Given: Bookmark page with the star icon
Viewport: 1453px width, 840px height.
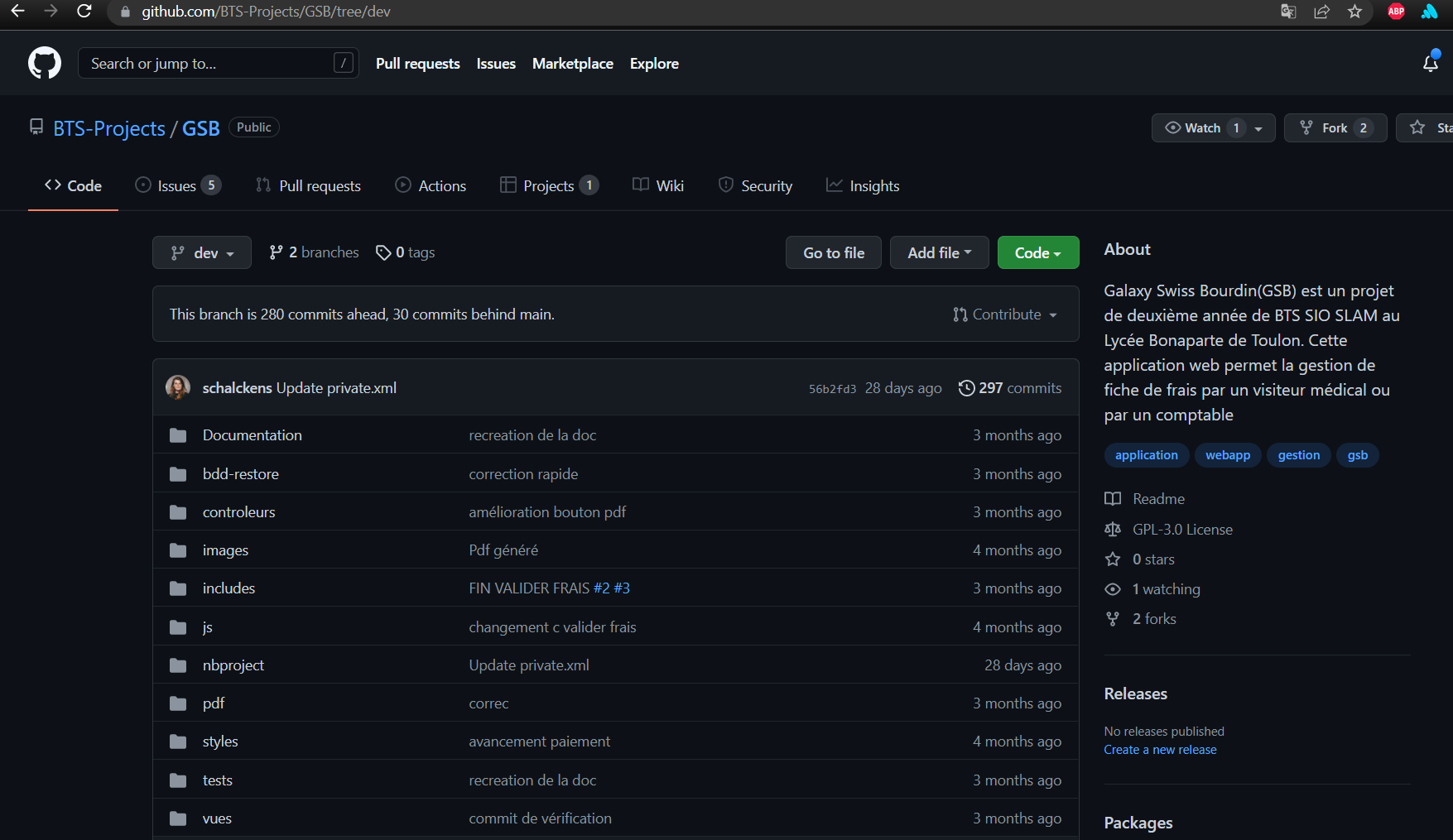Looking at the screenshot, I should (1354, 12).
